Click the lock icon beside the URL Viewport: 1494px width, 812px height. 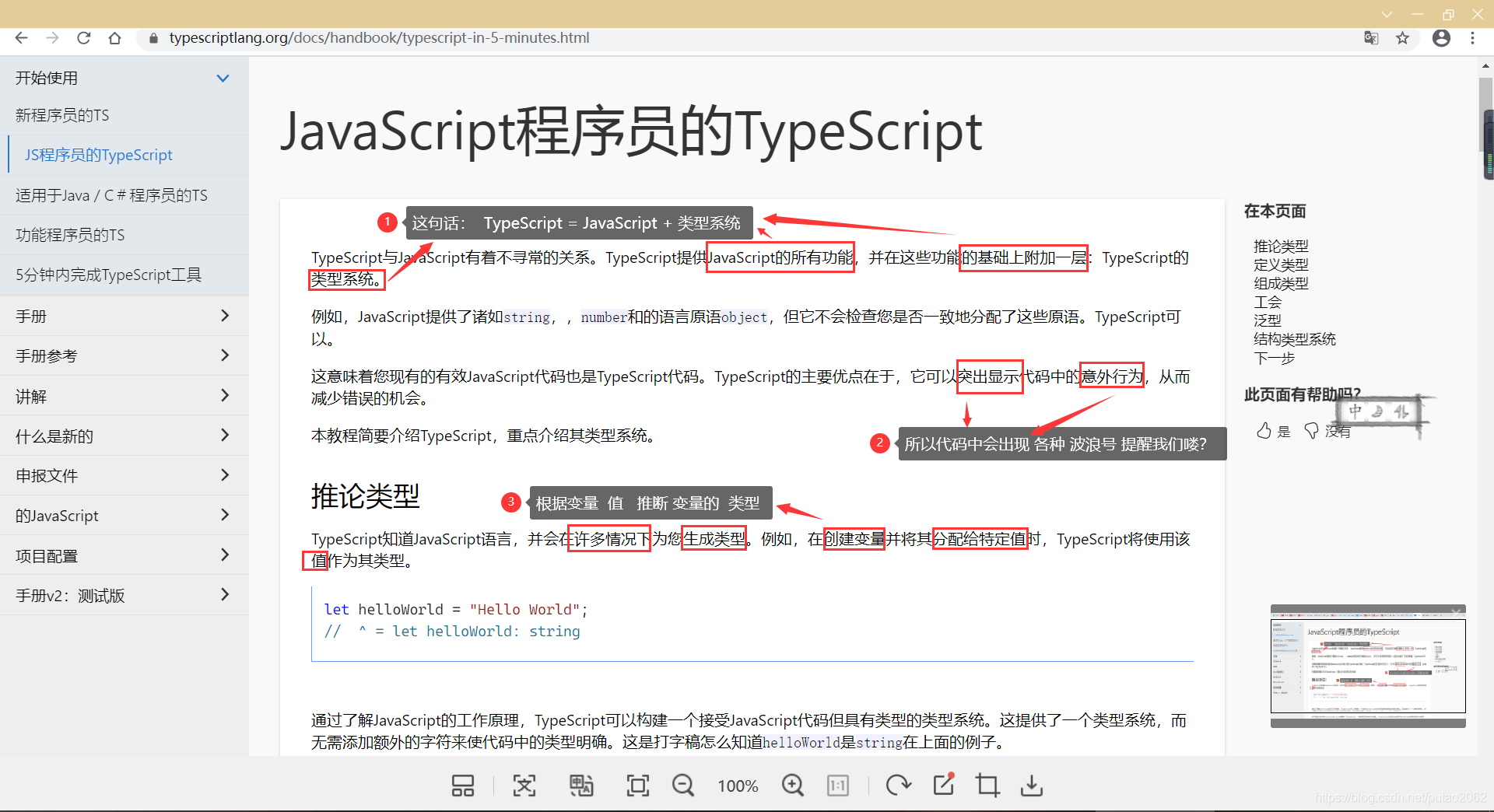tap(153, 37)
